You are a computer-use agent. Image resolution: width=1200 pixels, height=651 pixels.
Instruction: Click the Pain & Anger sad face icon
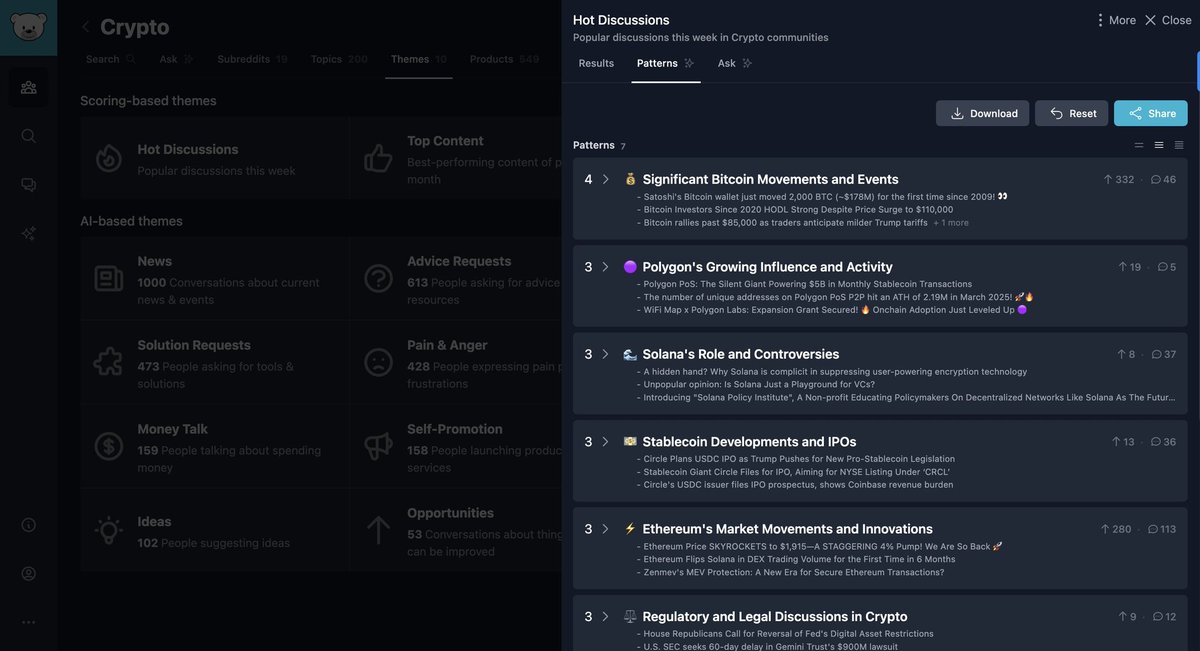pyautogui.click(x=378, y=362)
